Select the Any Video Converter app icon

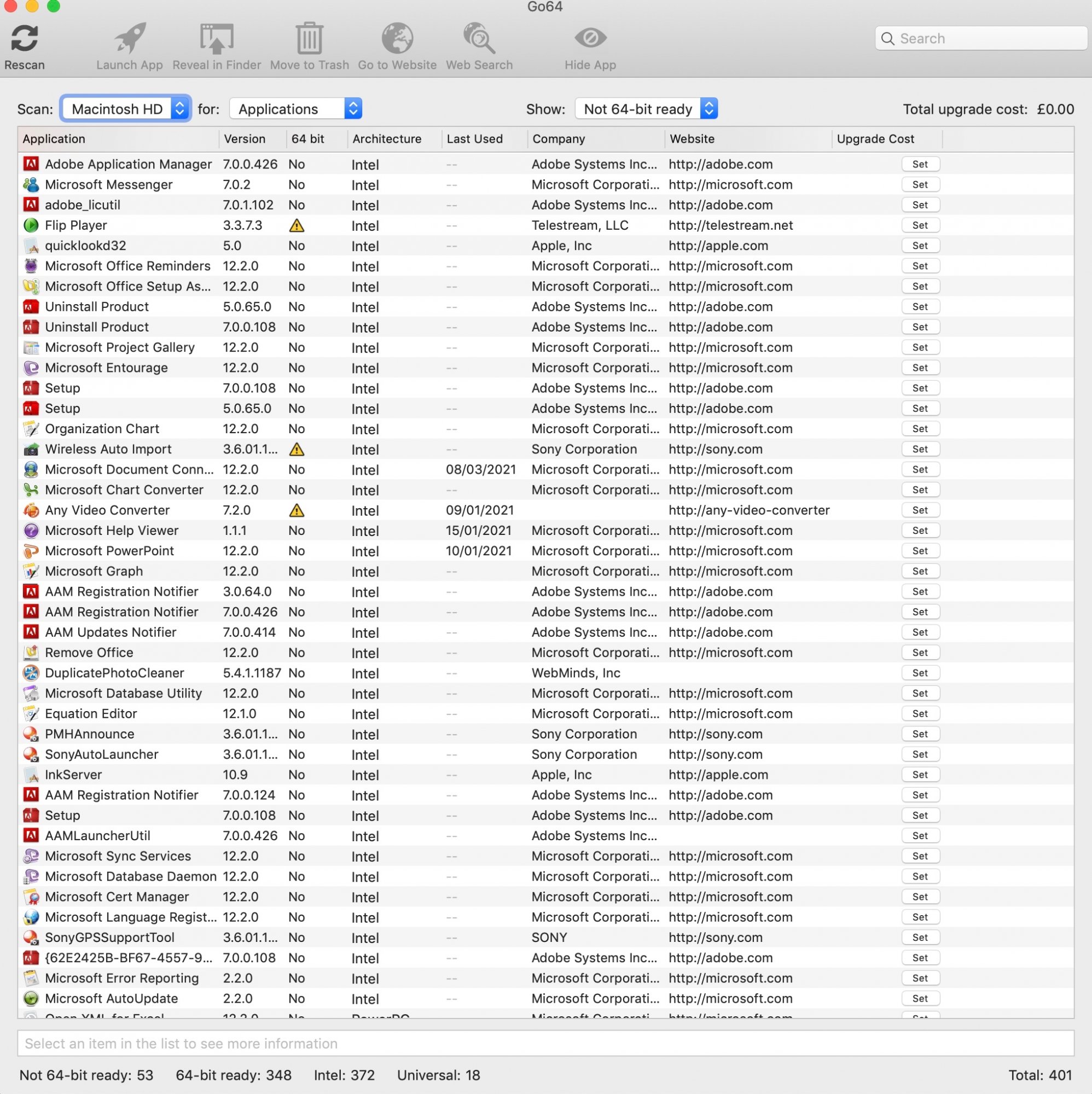[x=31, y=511]
